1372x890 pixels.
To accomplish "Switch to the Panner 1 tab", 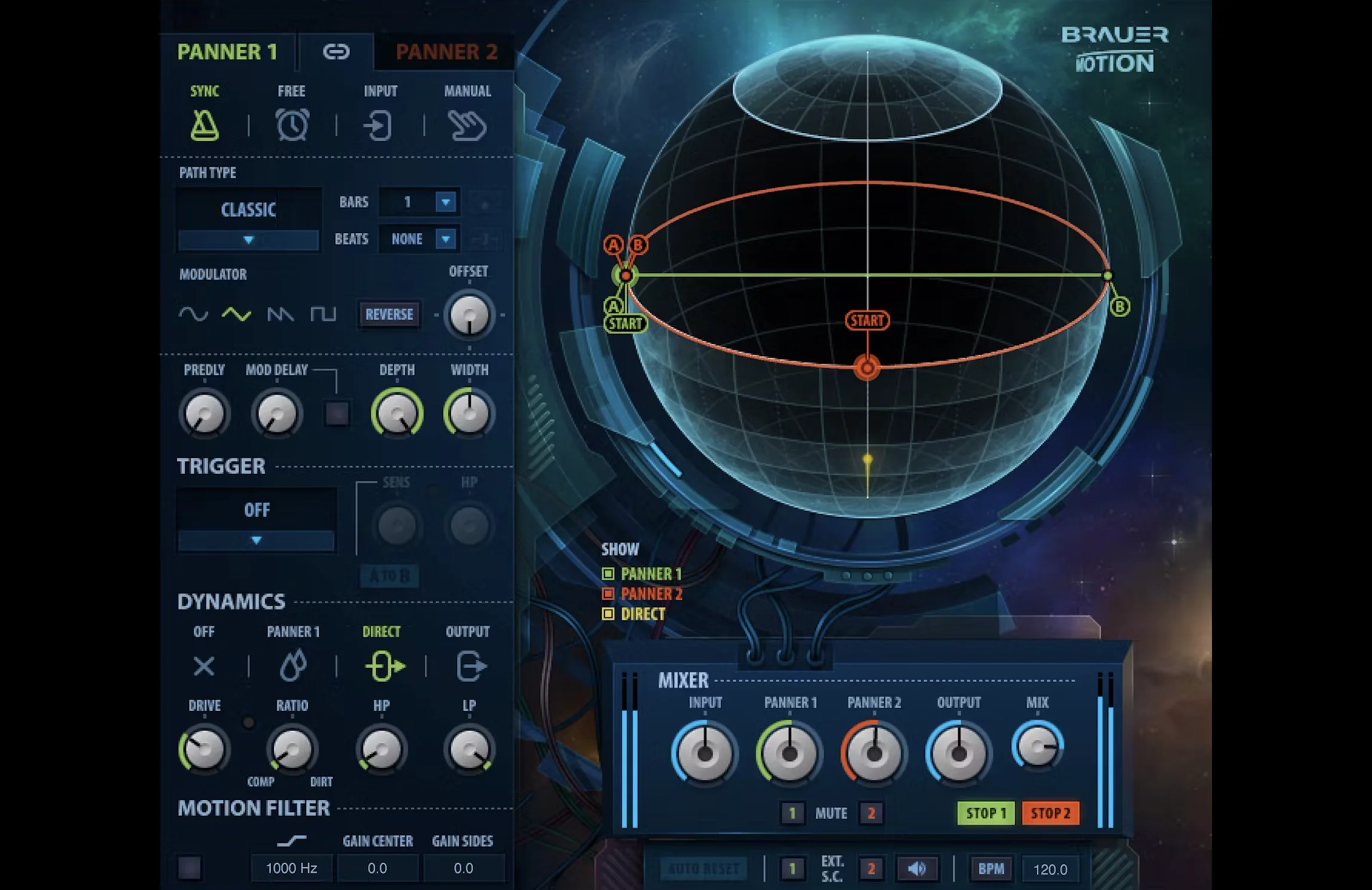I will (228, 52).
